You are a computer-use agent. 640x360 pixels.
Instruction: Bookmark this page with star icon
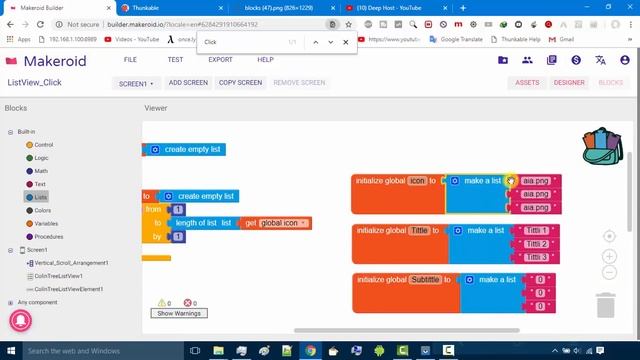pyautogui.click(x=348, y=24)
